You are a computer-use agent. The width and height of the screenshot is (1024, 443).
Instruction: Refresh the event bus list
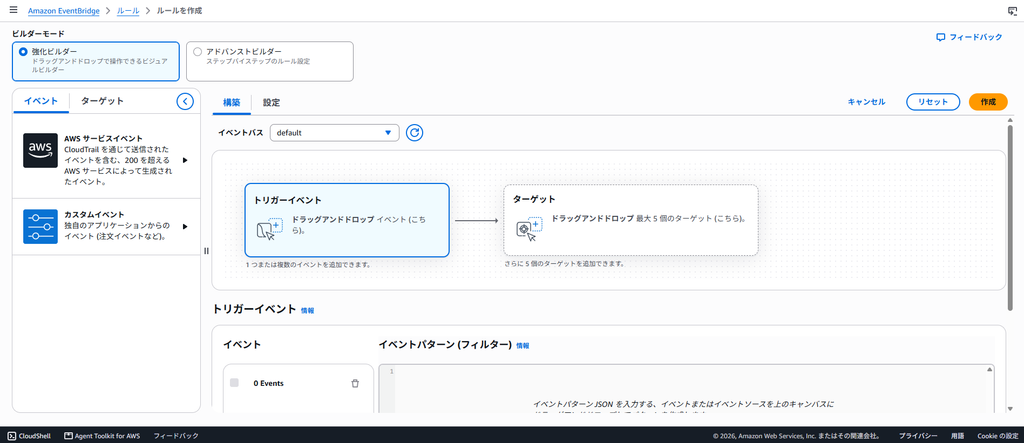point(414,133)
